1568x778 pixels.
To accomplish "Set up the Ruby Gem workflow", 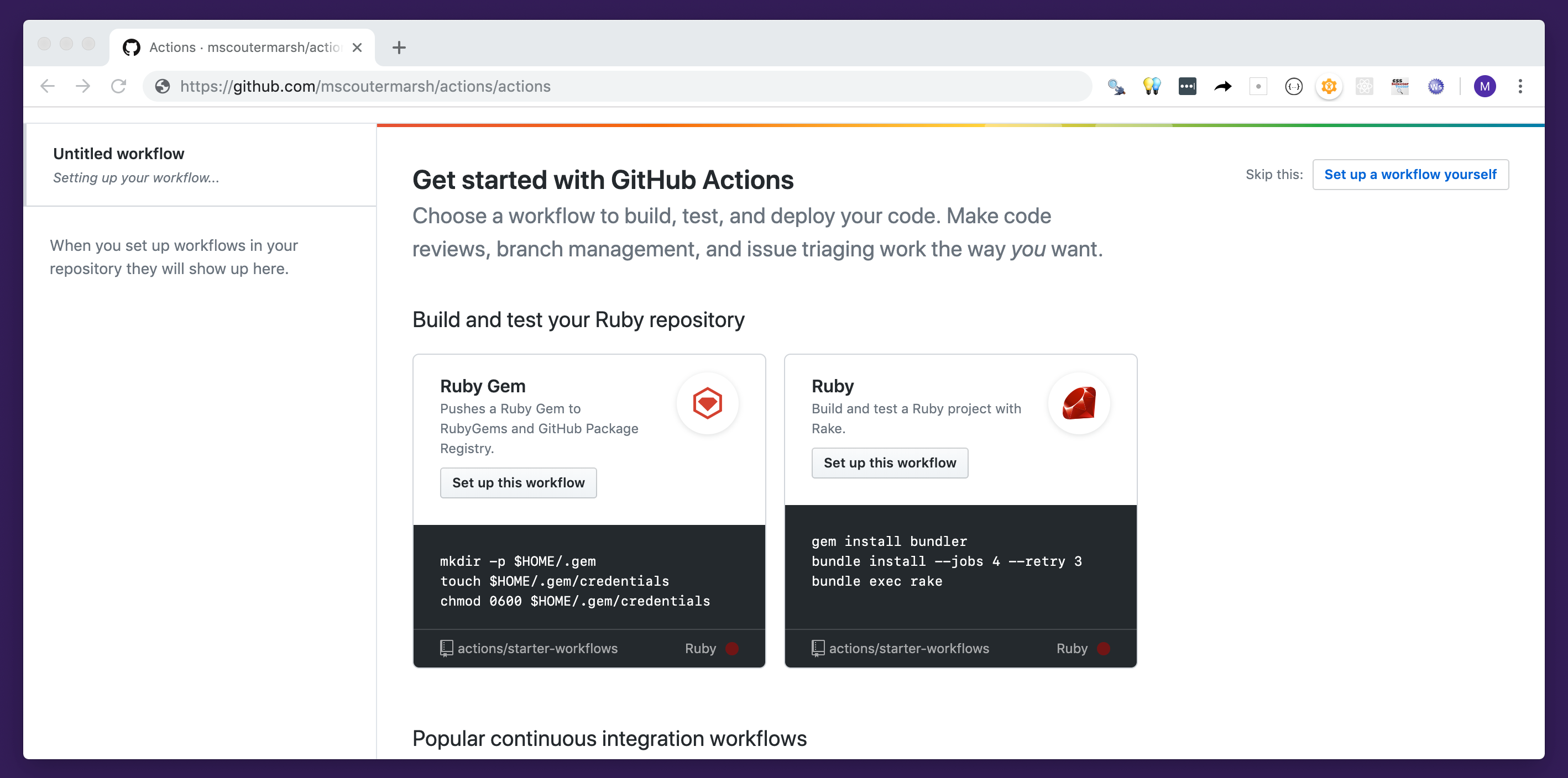I will [518, 482].
